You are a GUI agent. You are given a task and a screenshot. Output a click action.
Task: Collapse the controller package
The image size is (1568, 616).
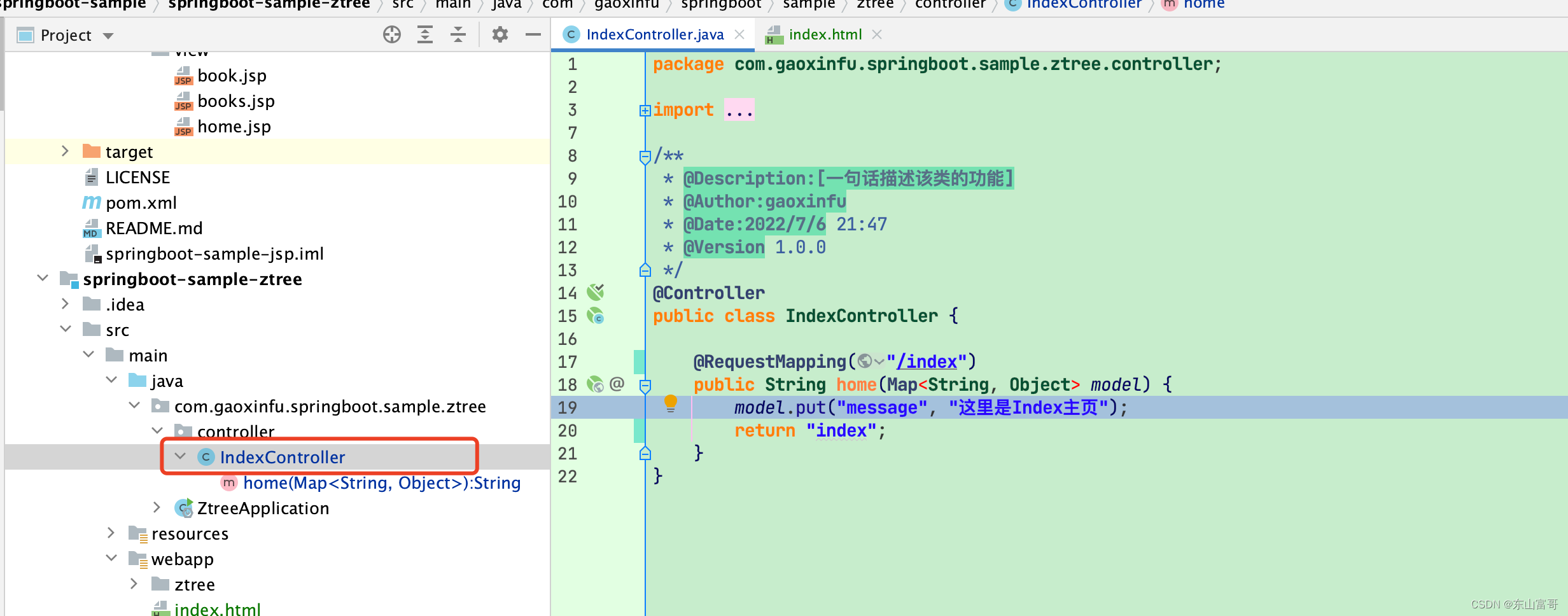(157, 431)
